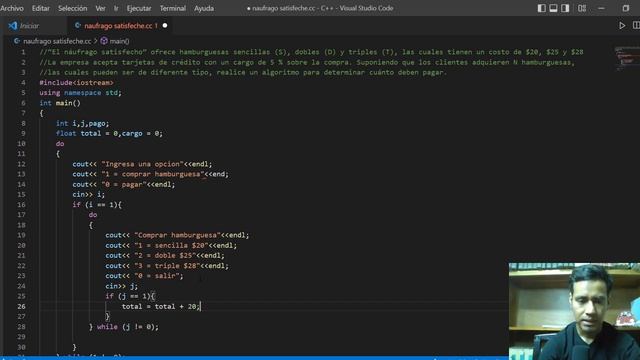Viewport: 640px width, 360px height.
Task: Open the Archivo menu
Action: coord(11,8)
